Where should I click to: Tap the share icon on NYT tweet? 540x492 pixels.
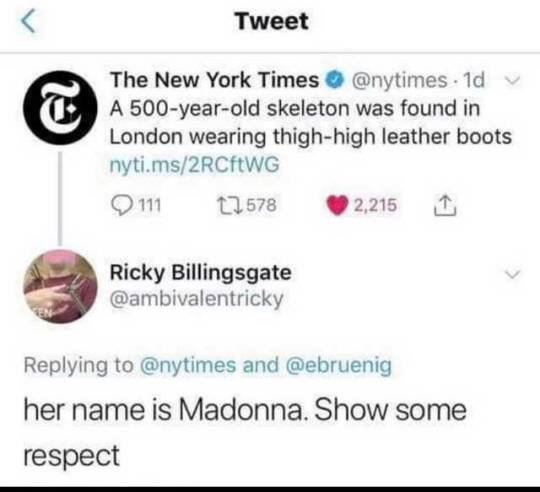[445, 206]
